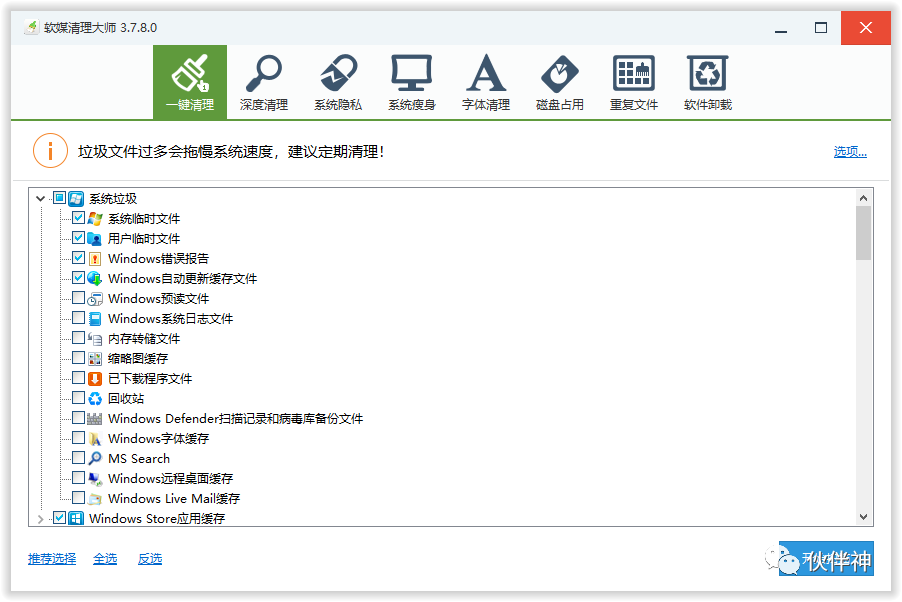Image resolution: width=902 pixels, height=602 pixels.
Task: Click the scrollbar down arrow
Action: (x=863, y=517)
